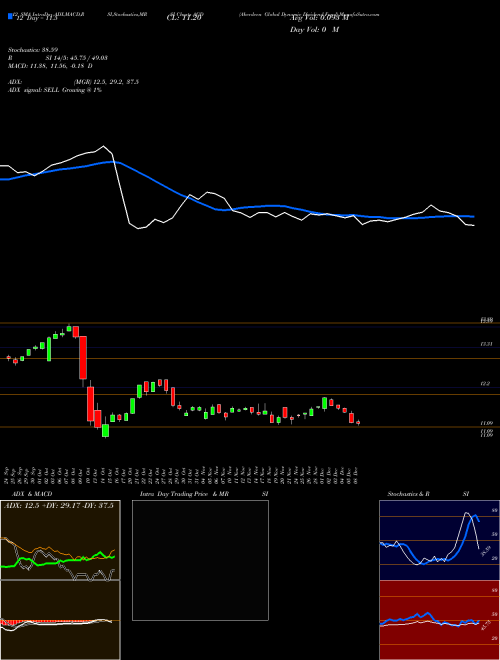The image size is (500, 660).
Task: Click the empty intraday trading price chart box
Action: [200, 560]
